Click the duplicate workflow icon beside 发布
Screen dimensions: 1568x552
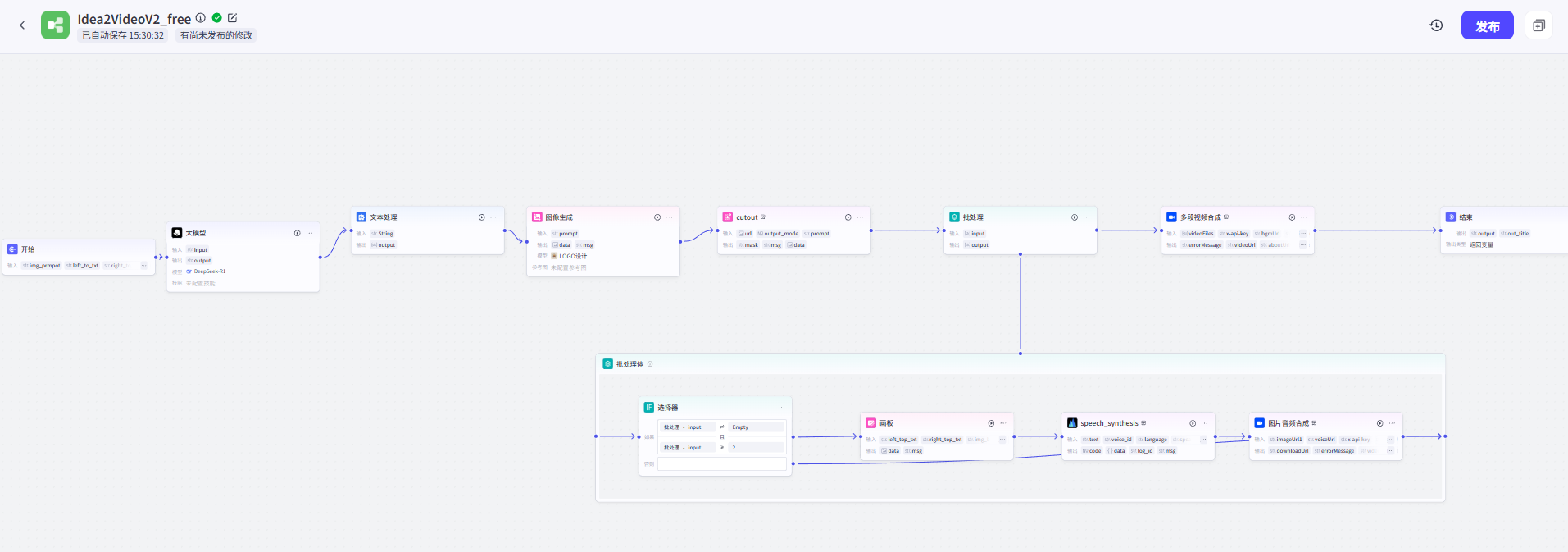coord(1538,25)
